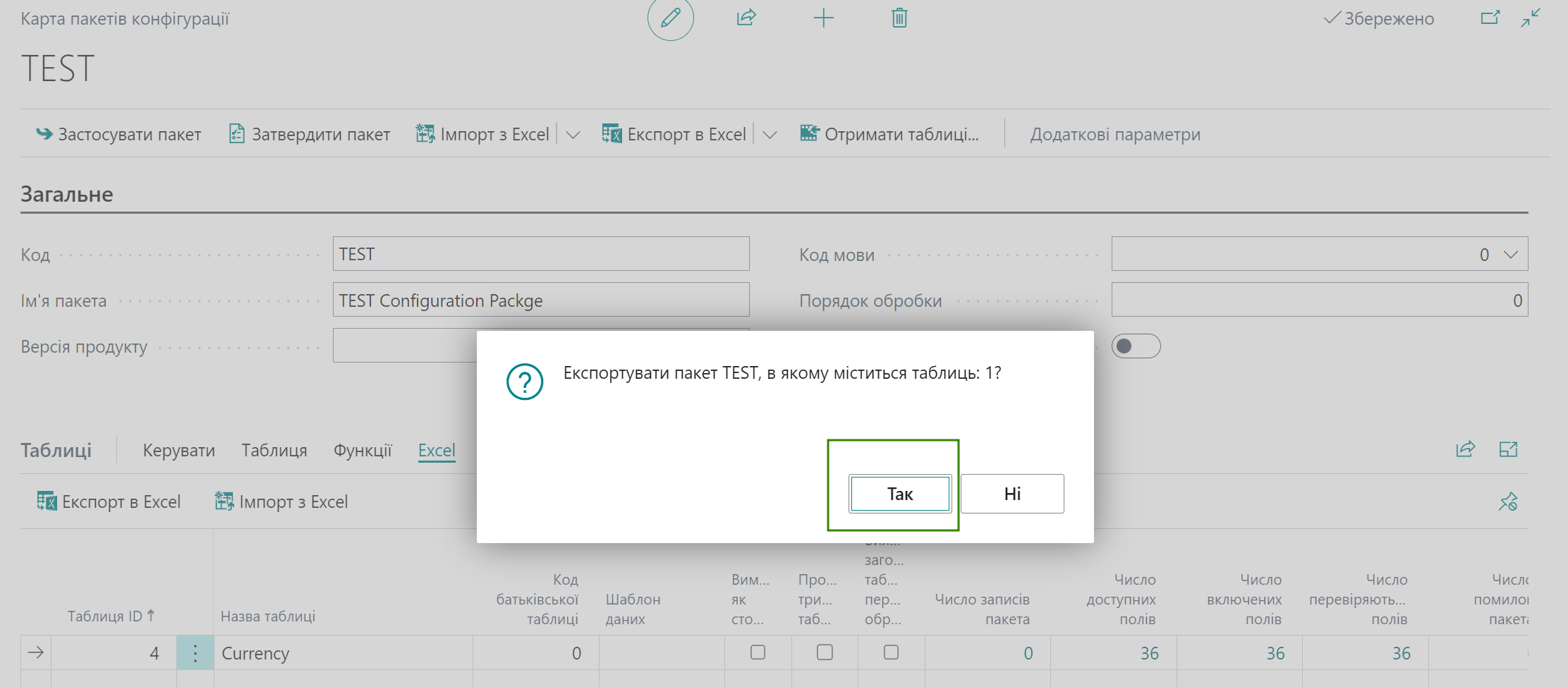Viewport: 1568px width, 687px height.
Task: Click the pencil edit icon
Action: point(670,18)
